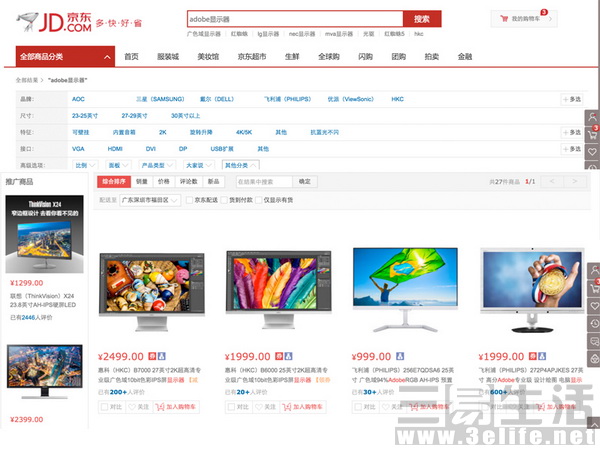The width and height of the screenshot is (600, 450).
Task: Click 多选 plus in the 品牌 row
Action: coord(572,99)
